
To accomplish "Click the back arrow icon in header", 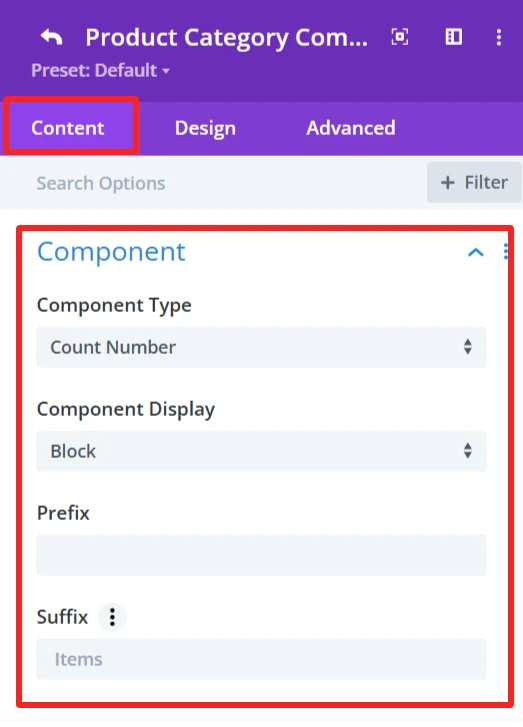I will [51, 37].
